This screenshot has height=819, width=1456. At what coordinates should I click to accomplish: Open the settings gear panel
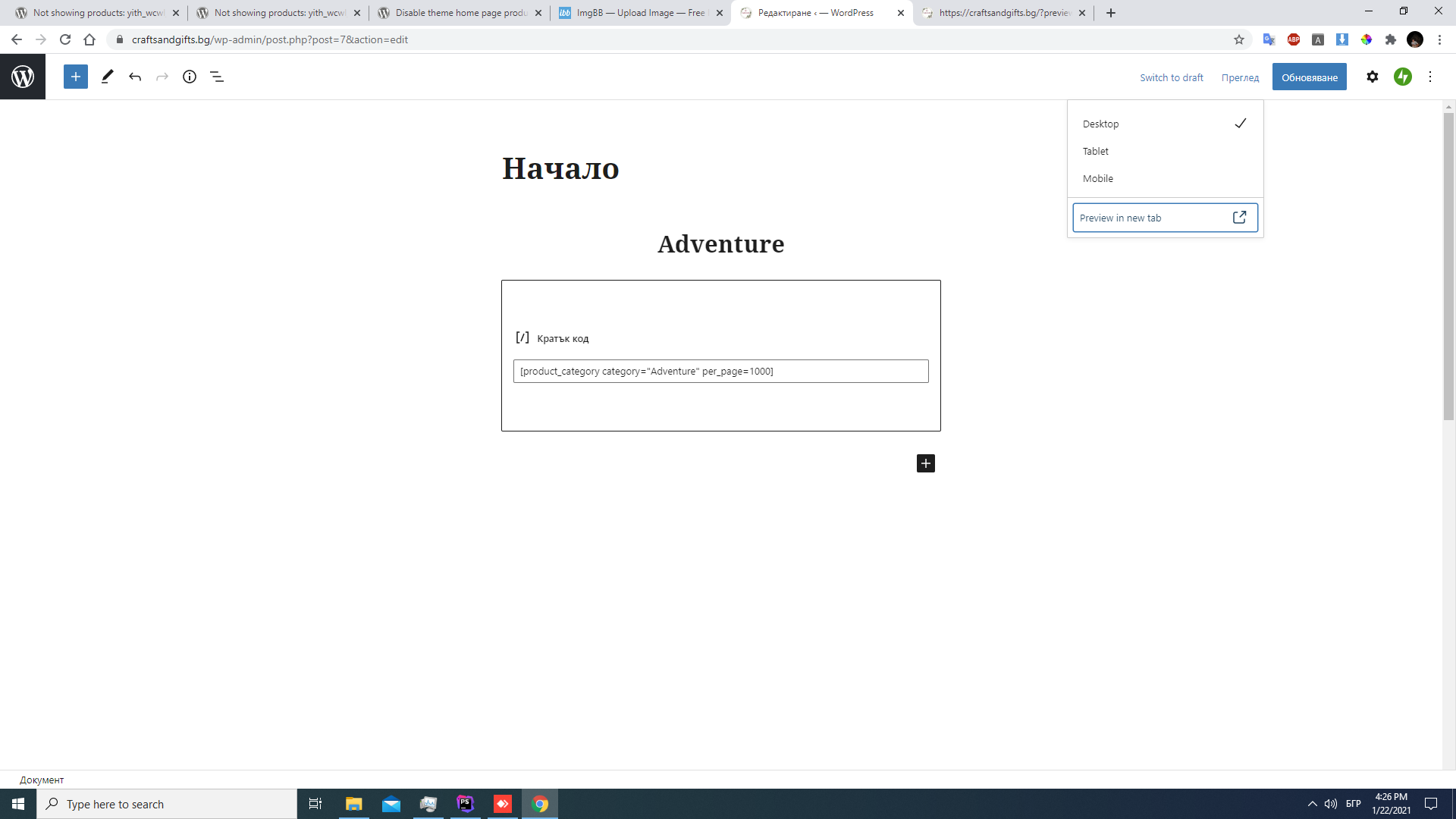pyautogui.click(x=1373, y=77)
